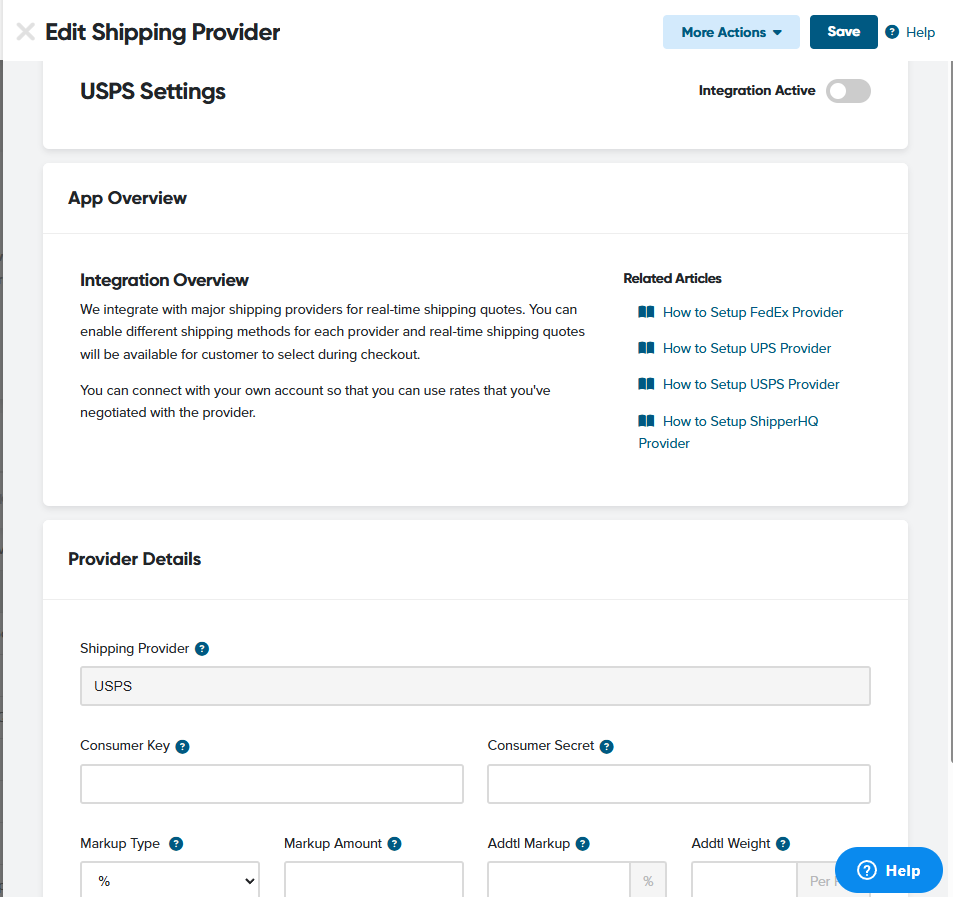Expand the Markup Type percent dropdown
Viewport: 953px width, 897px height.
(170, 881)
